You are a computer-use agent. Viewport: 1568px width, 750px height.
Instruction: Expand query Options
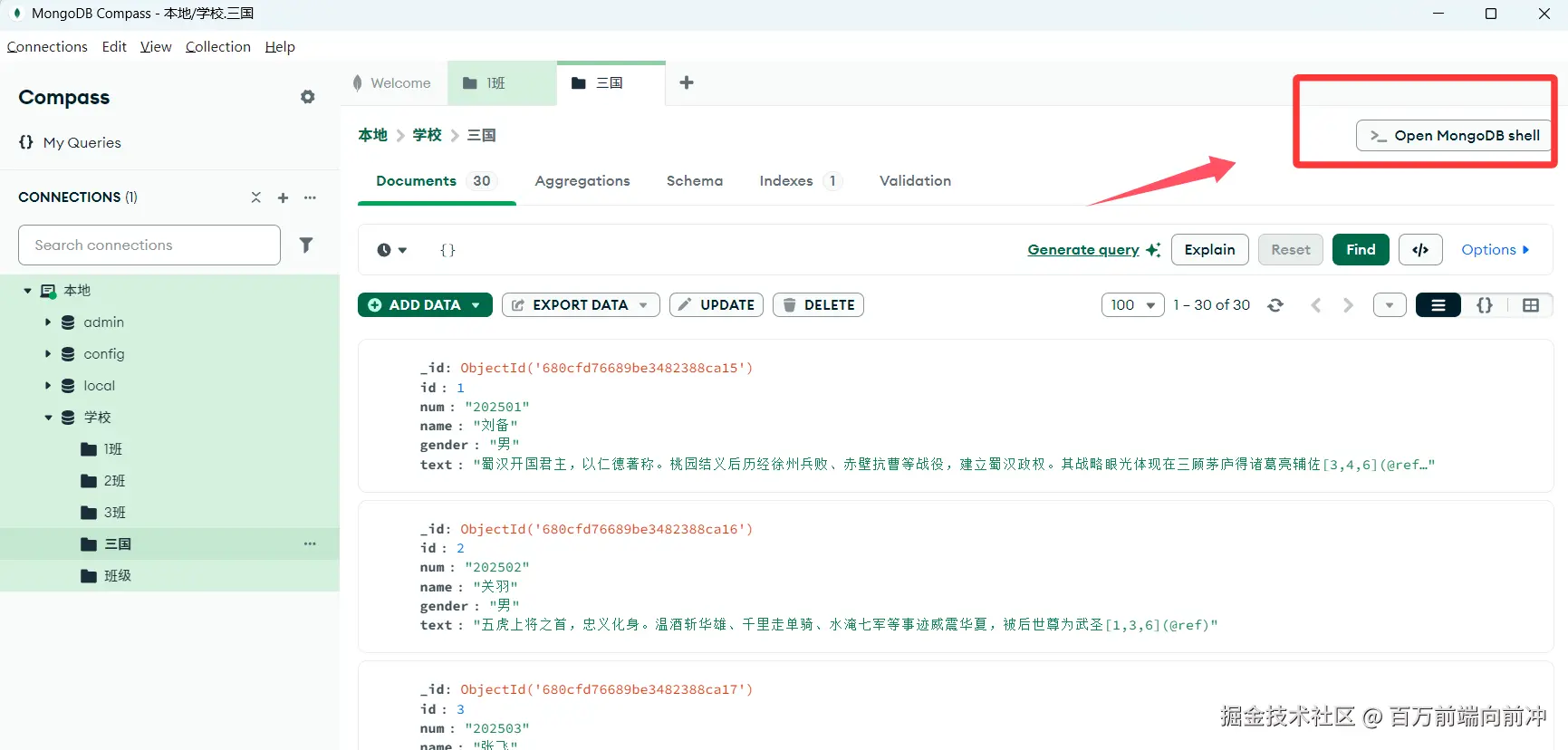point(1496,250)
